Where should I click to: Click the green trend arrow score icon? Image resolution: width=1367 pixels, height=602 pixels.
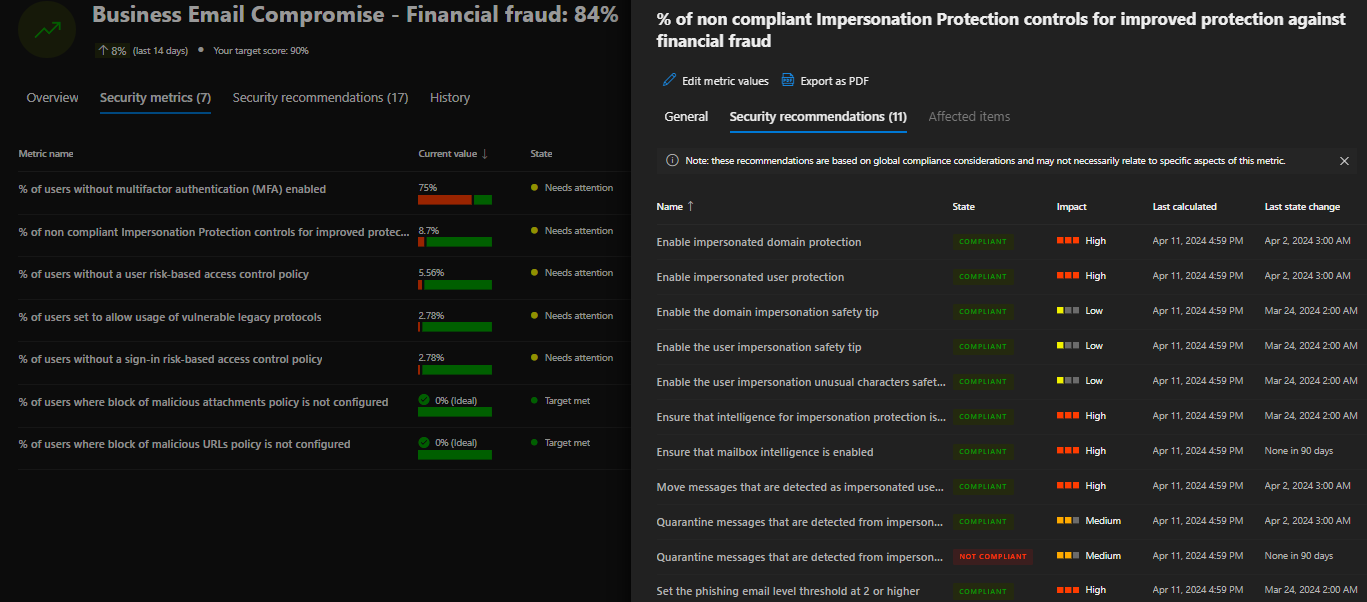[46, 30]
